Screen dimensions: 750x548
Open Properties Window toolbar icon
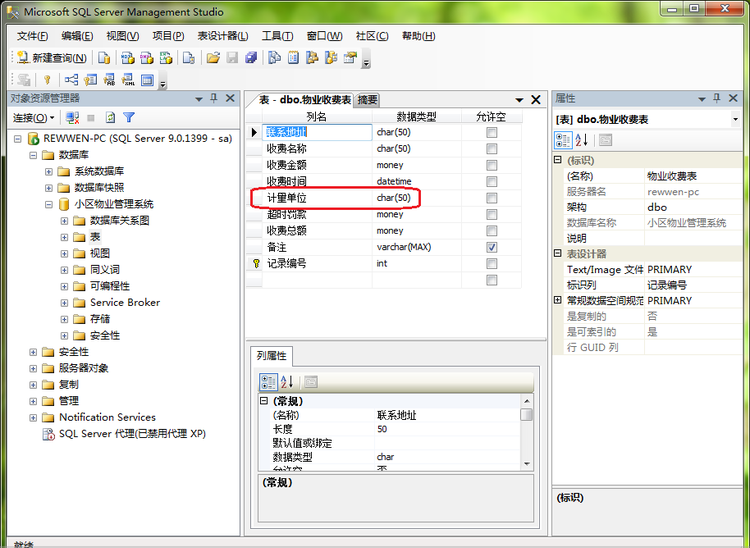[351, 58]
